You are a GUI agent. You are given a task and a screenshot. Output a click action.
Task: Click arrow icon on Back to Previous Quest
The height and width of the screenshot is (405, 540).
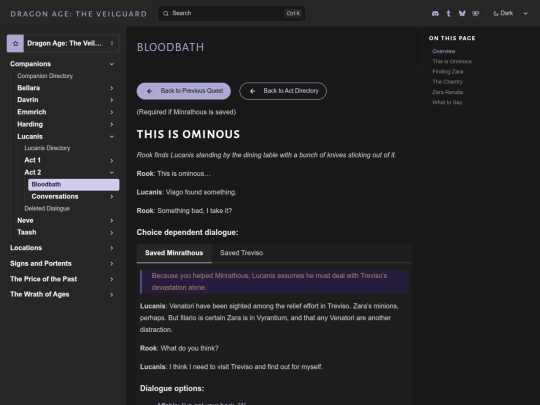tap(149, 91)
